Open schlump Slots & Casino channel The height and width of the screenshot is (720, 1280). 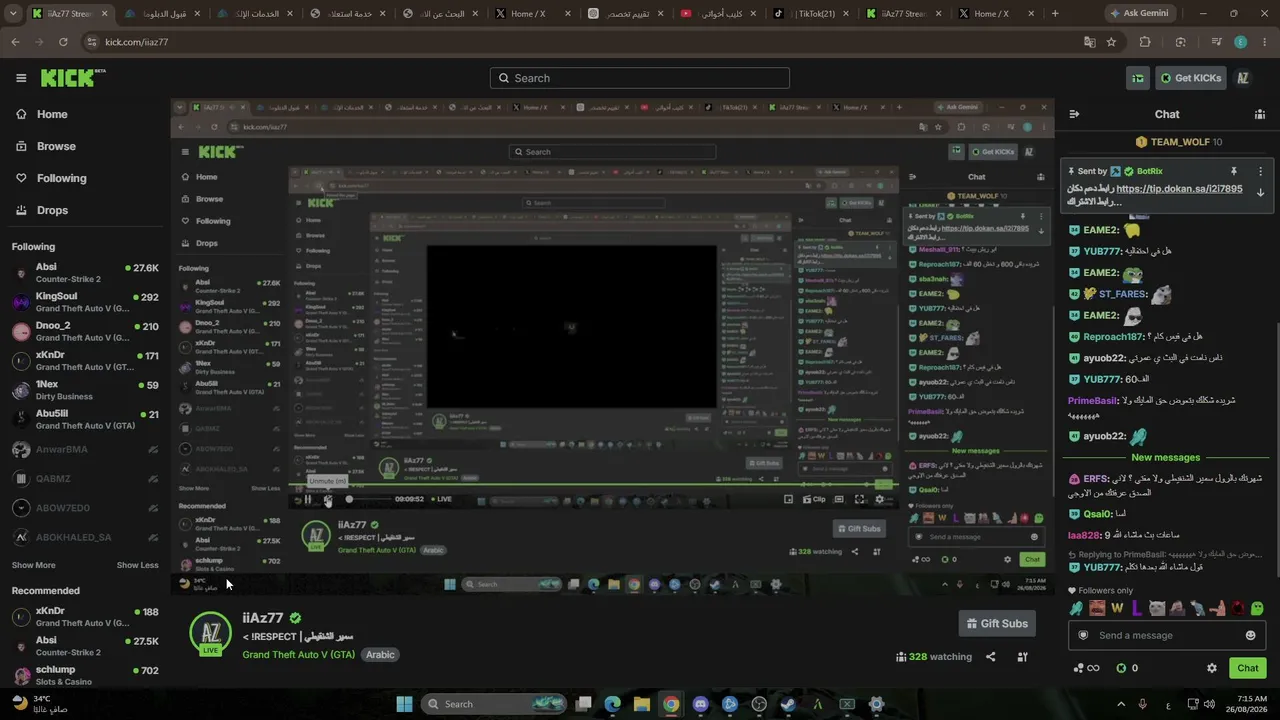point(85,675)
